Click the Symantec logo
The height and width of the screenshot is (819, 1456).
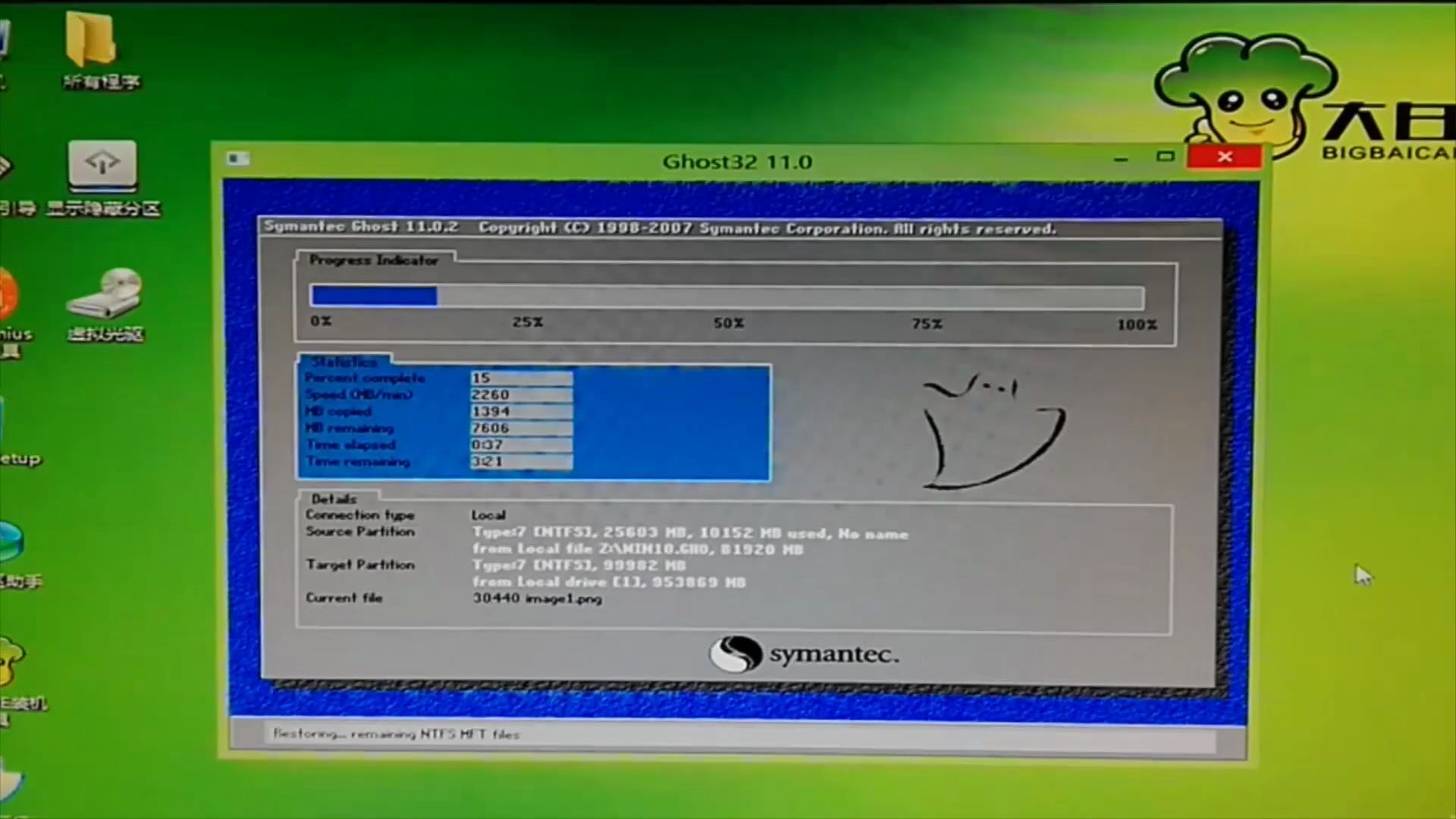(x=804, y=653)
